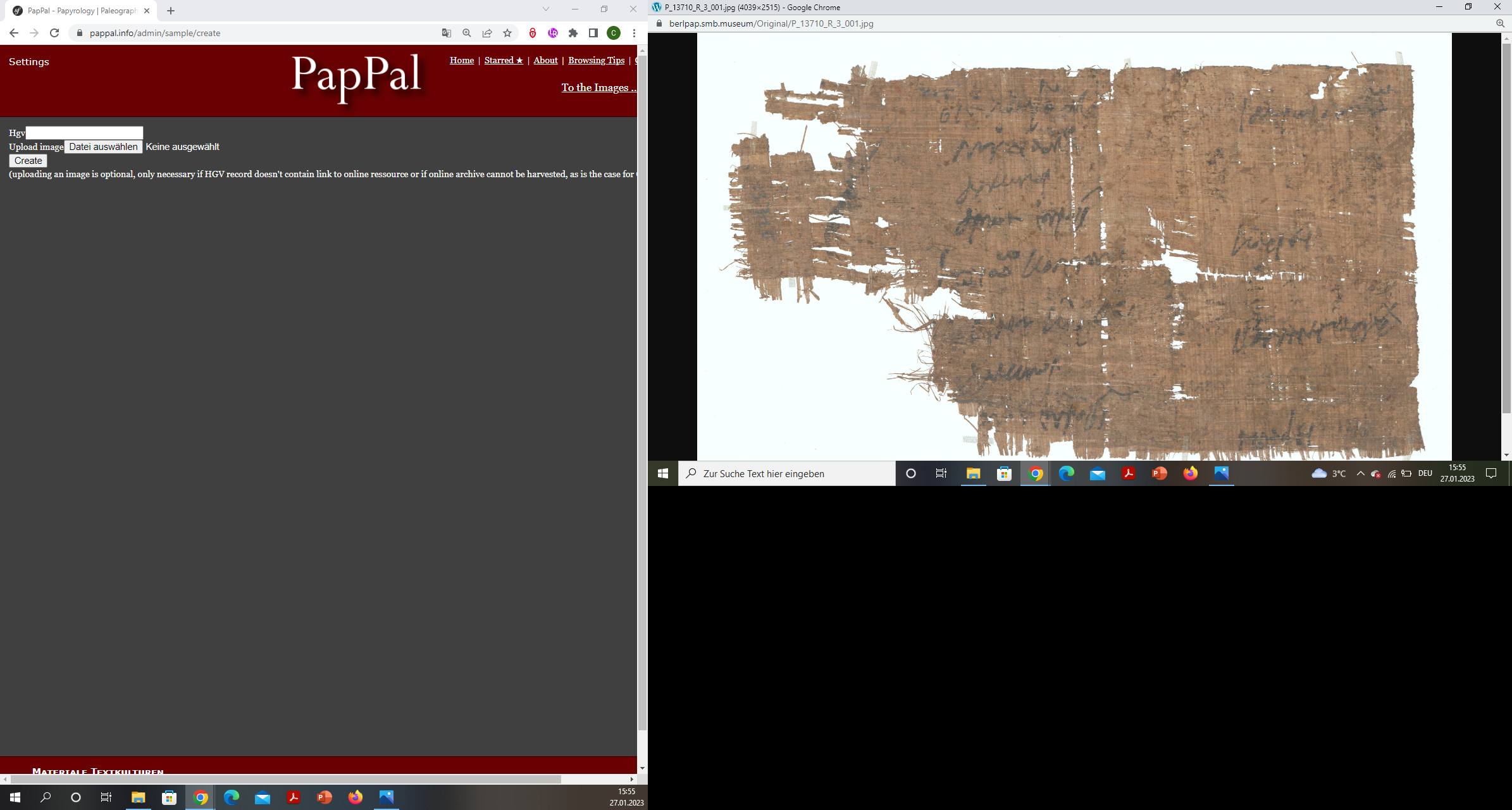Go forward in the PapPal browser window

click(34, 33)
